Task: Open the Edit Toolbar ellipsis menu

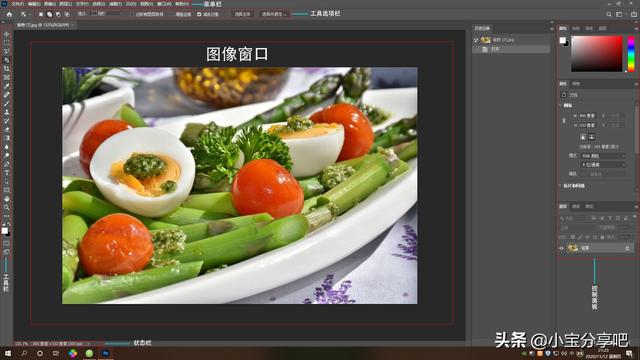Action: click(7, 216)
